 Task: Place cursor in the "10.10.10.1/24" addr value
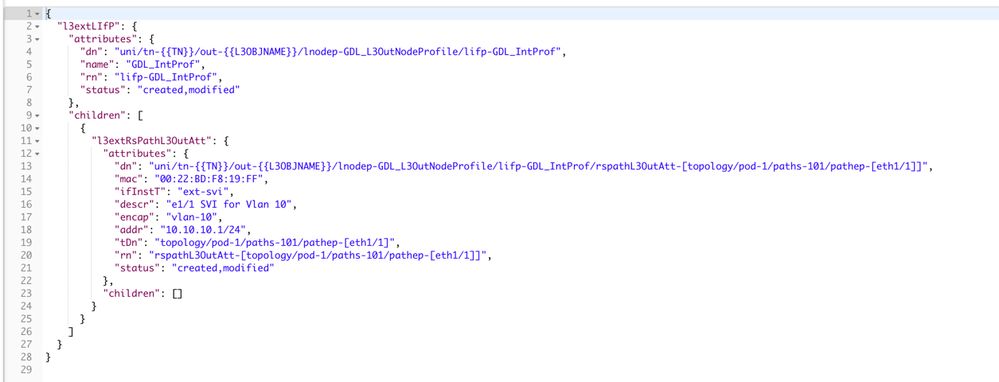click(x=183, y=230)
